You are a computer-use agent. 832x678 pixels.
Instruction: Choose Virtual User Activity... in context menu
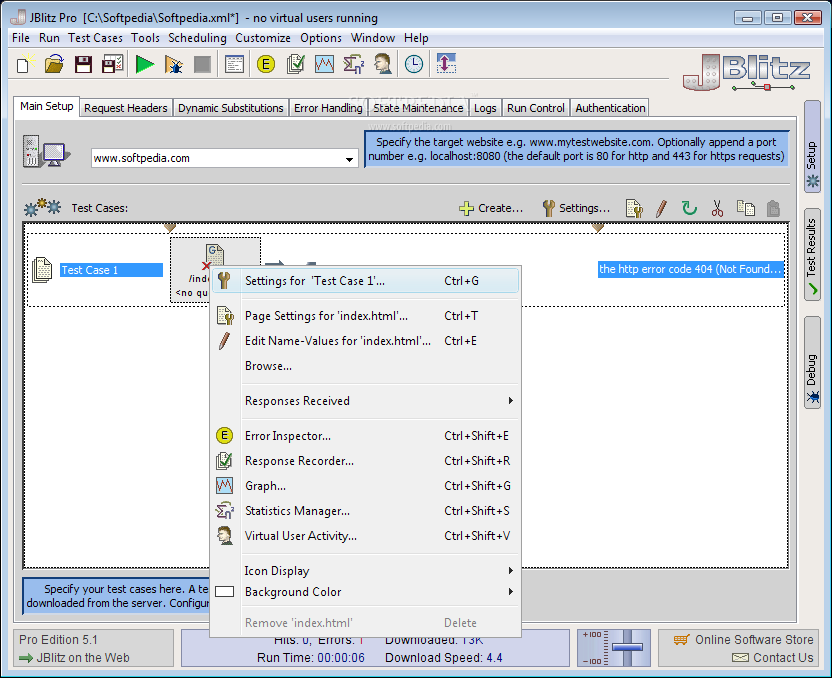coord(364,536)
